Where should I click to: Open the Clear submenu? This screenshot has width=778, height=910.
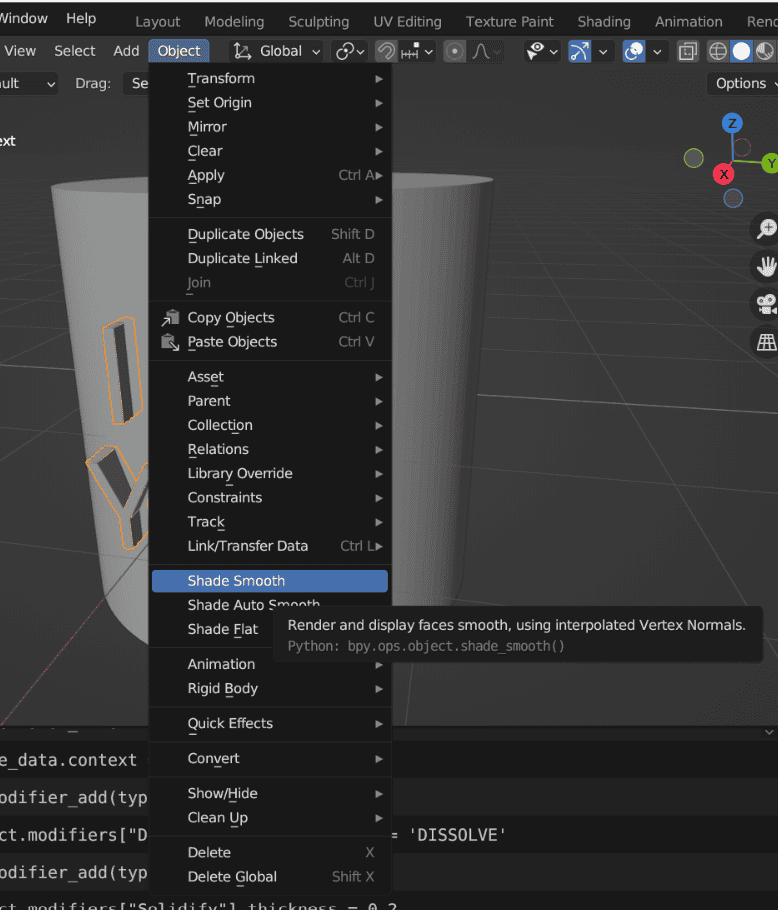pyautogui.click(x=270, y=151)
